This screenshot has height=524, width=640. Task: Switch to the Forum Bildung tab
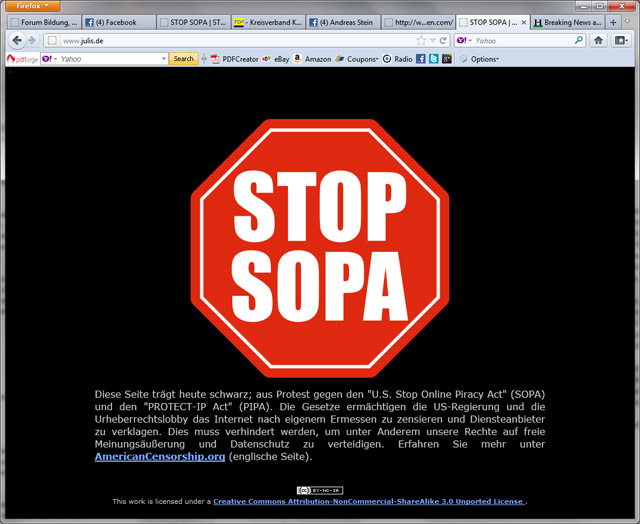tap(42, 22)
